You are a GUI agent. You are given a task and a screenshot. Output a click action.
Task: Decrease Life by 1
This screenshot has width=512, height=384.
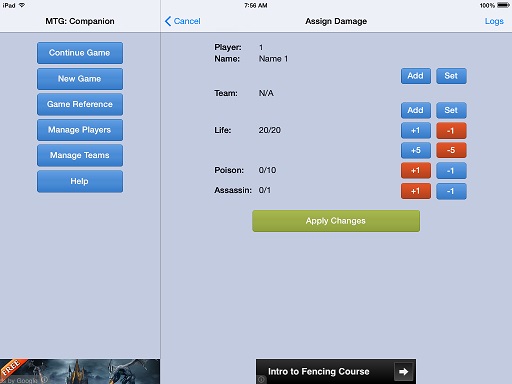coord(451,131)
